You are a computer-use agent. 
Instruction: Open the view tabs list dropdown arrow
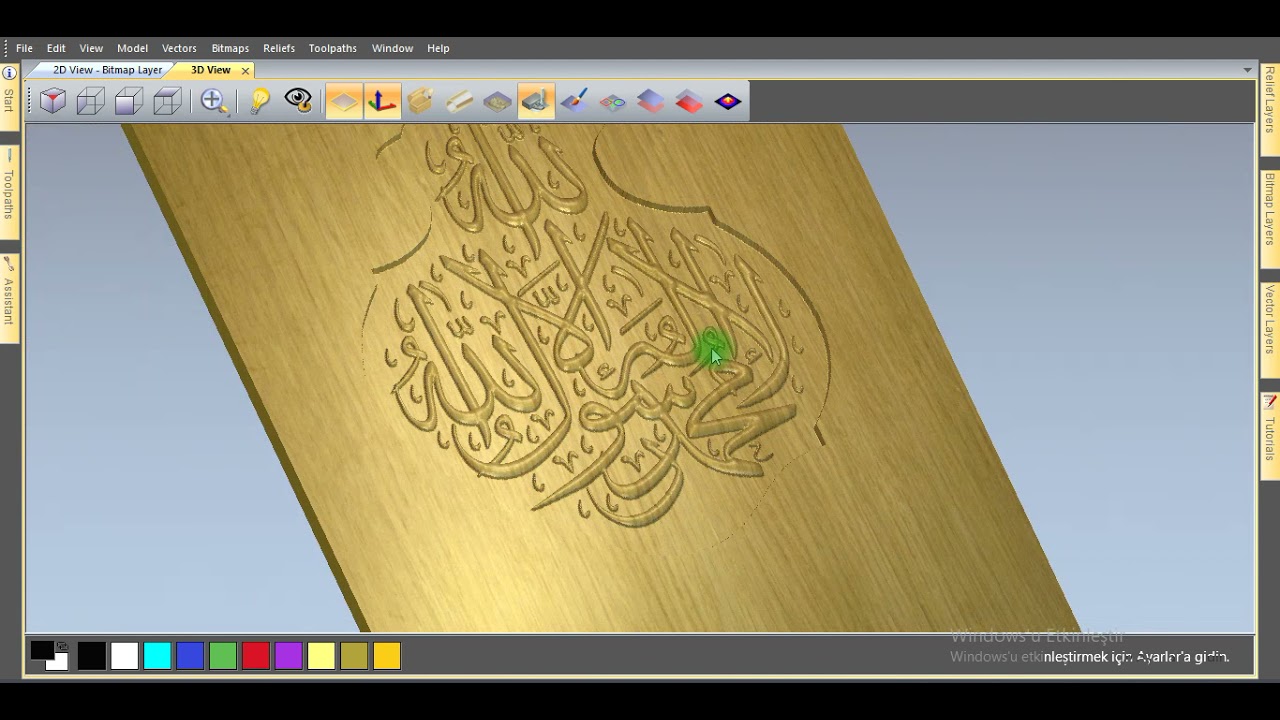[1247, 70]
